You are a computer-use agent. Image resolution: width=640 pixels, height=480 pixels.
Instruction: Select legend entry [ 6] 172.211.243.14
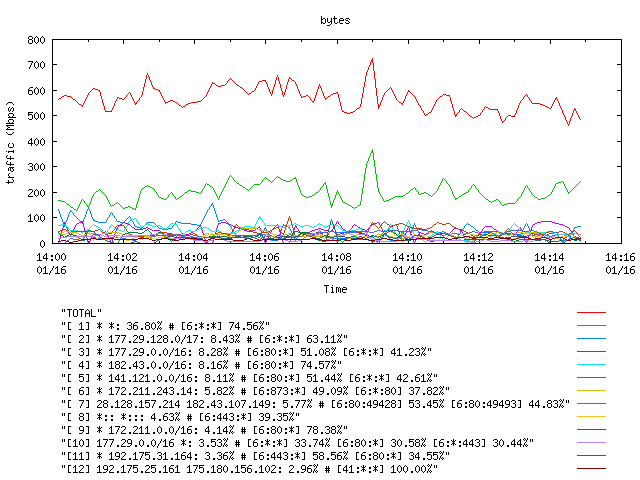(255, 391)
